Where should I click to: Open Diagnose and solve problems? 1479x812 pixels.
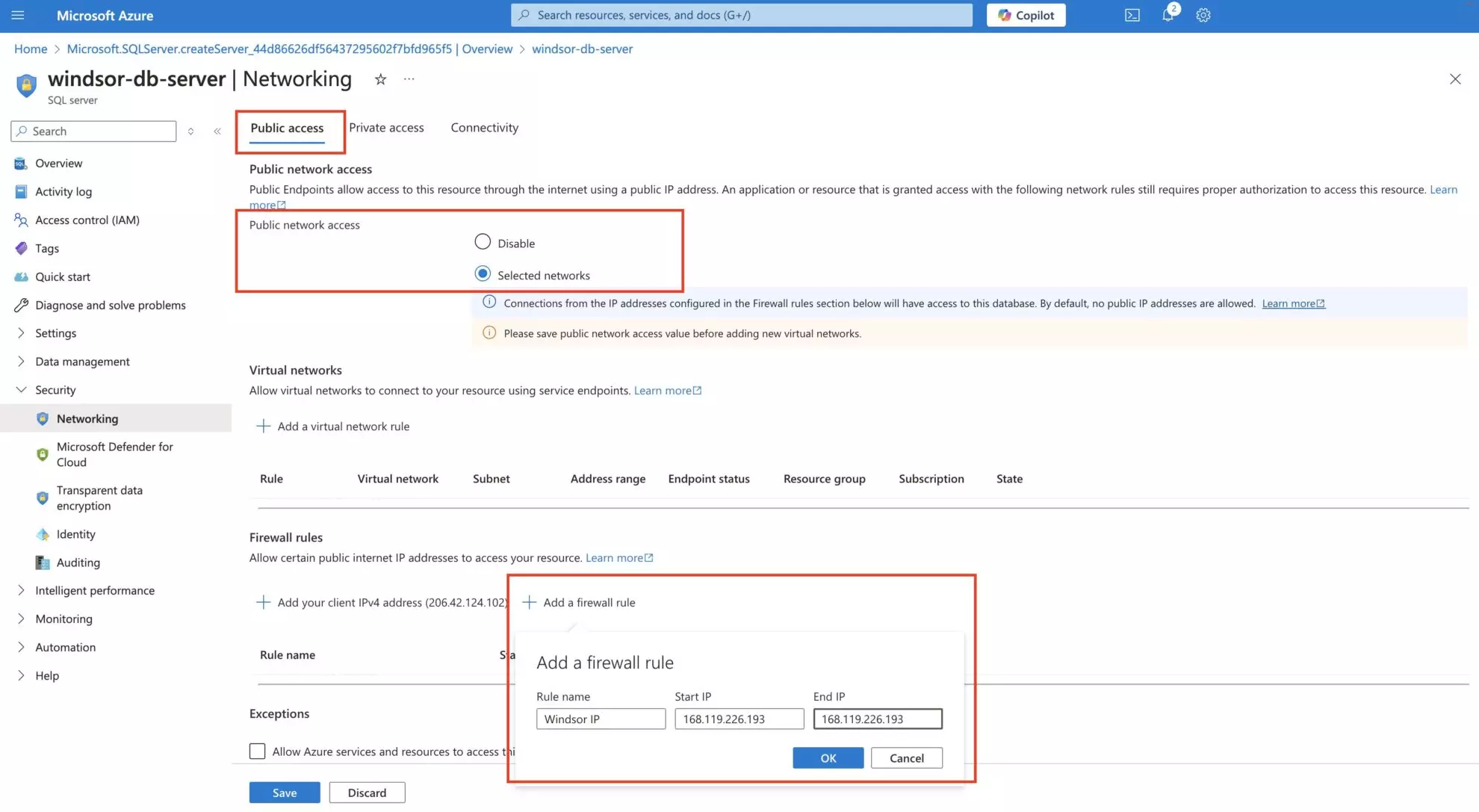pos(110,305)
